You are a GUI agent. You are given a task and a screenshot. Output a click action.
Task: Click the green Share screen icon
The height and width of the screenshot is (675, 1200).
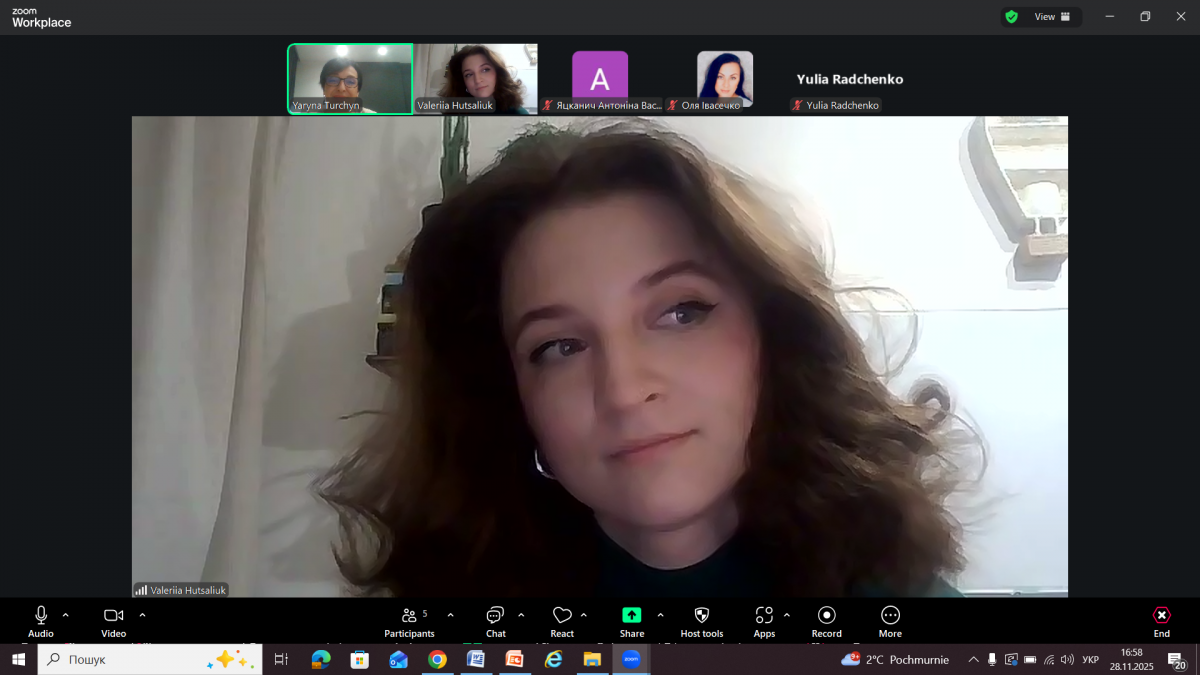[x=631, y=616]
